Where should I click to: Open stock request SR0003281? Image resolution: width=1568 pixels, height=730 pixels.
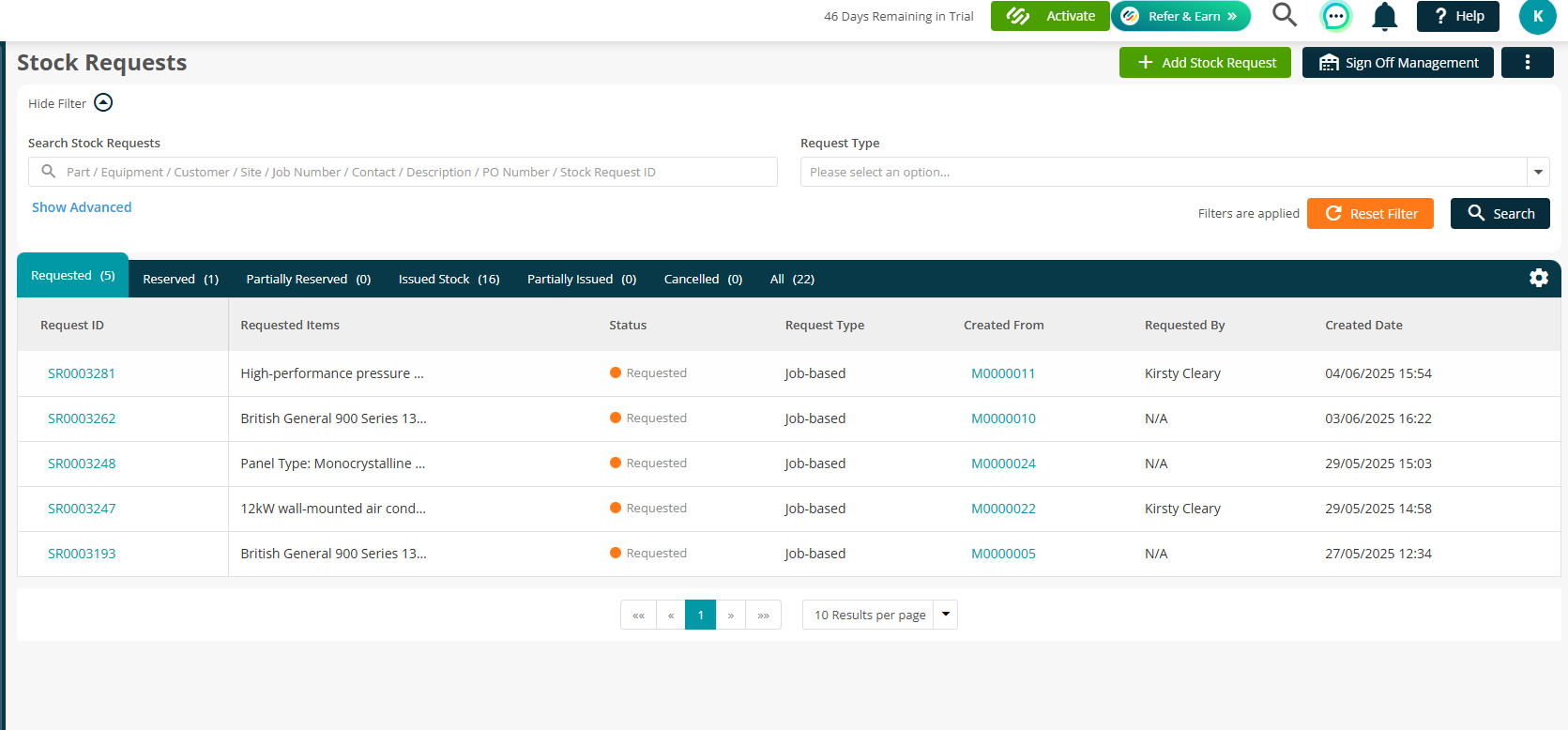click(x=82, y=373)
